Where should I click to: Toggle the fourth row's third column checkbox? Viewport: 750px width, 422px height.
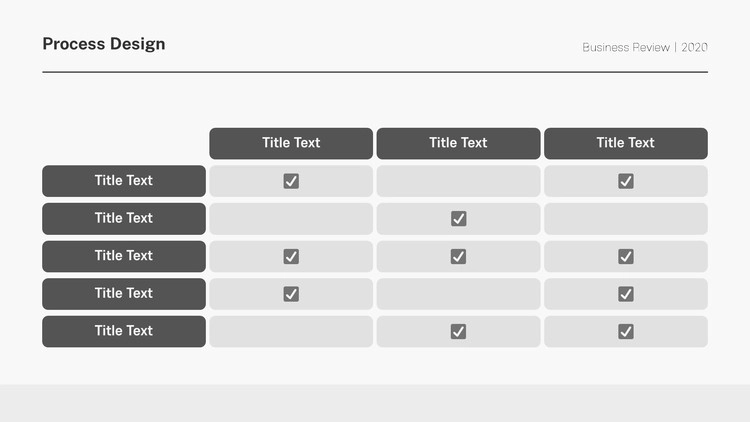(x=626, y=294)
